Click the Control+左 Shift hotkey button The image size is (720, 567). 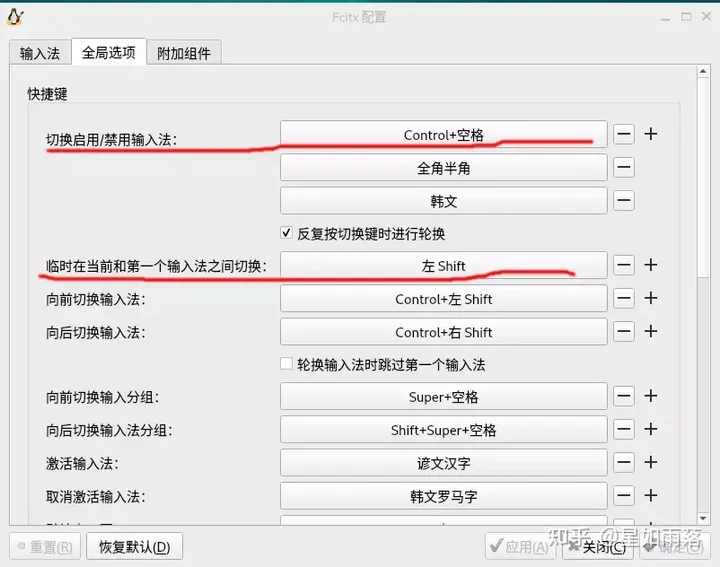(x=444, y=298)
